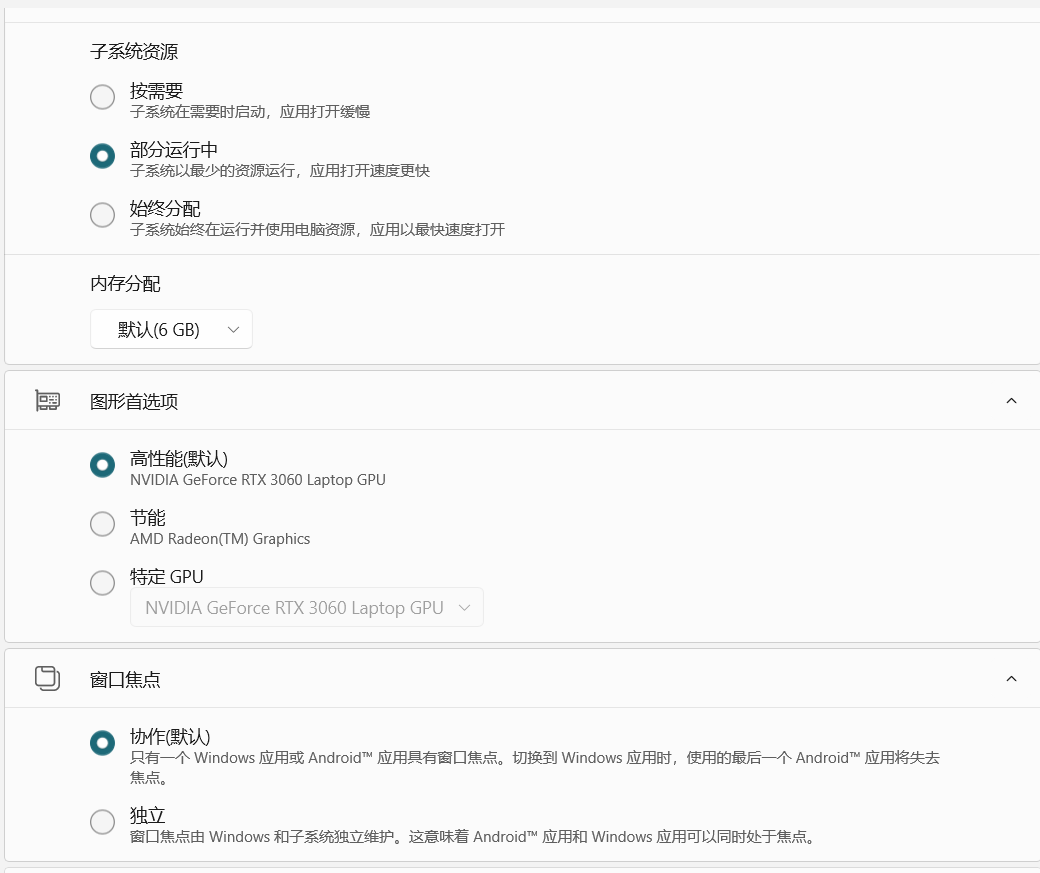Click the window focus panel icon

[47, 677]
